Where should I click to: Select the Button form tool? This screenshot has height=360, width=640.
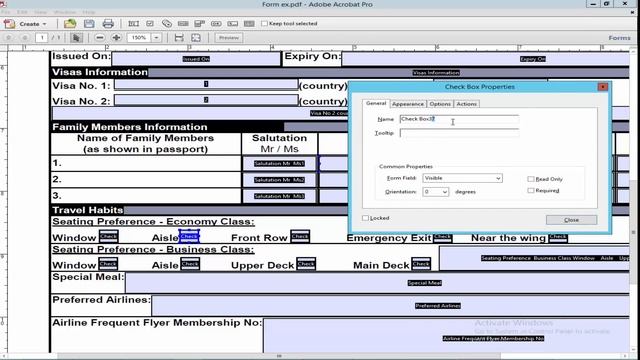[216, 24]
